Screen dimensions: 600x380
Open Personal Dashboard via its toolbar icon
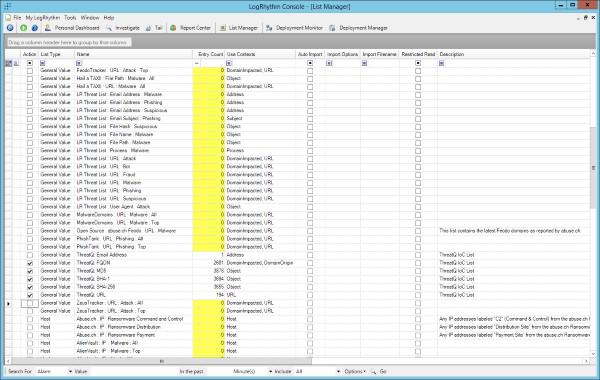(47, 28)
